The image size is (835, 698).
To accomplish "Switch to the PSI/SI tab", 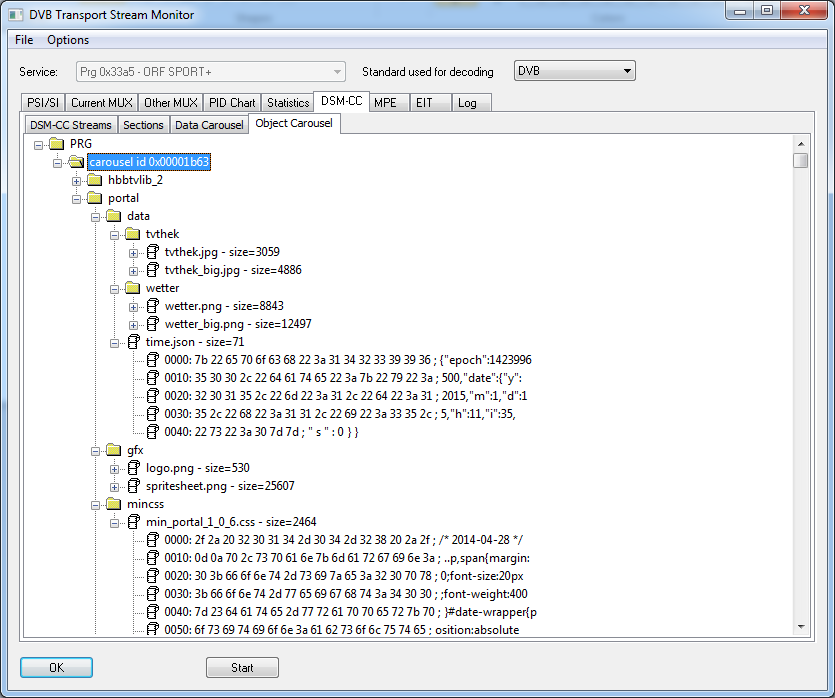I will (x=43, y=103).
